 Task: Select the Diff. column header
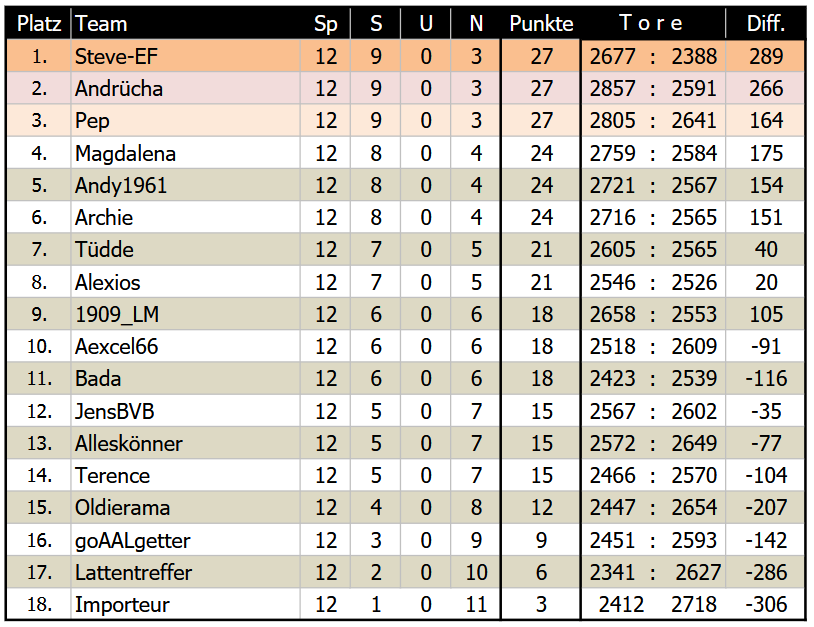[x=766, y=24]
